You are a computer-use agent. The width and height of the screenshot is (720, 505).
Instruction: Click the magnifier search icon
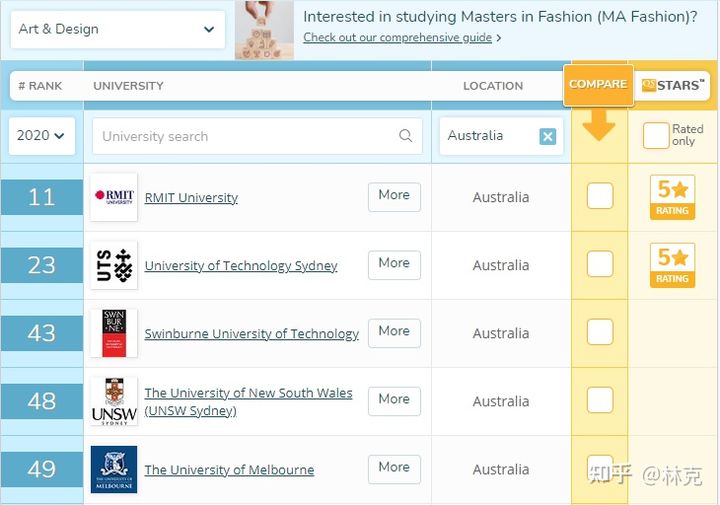point(405,136)
